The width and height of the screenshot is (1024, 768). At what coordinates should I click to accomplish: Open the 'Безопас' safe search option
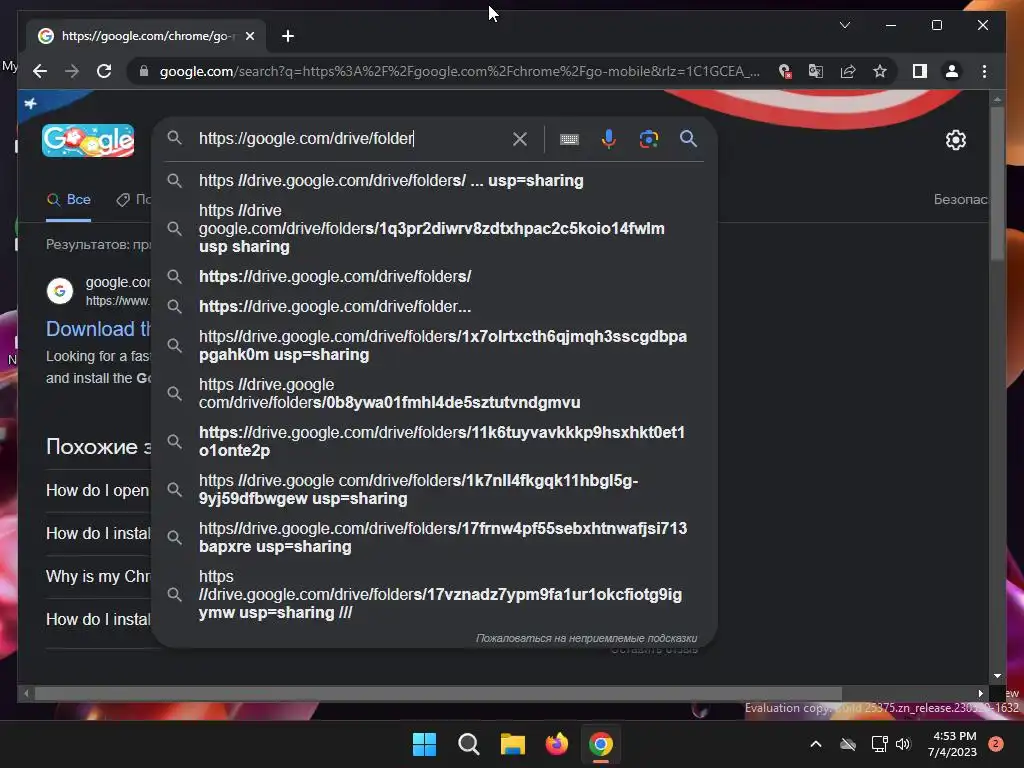click(x=960, y=199)
